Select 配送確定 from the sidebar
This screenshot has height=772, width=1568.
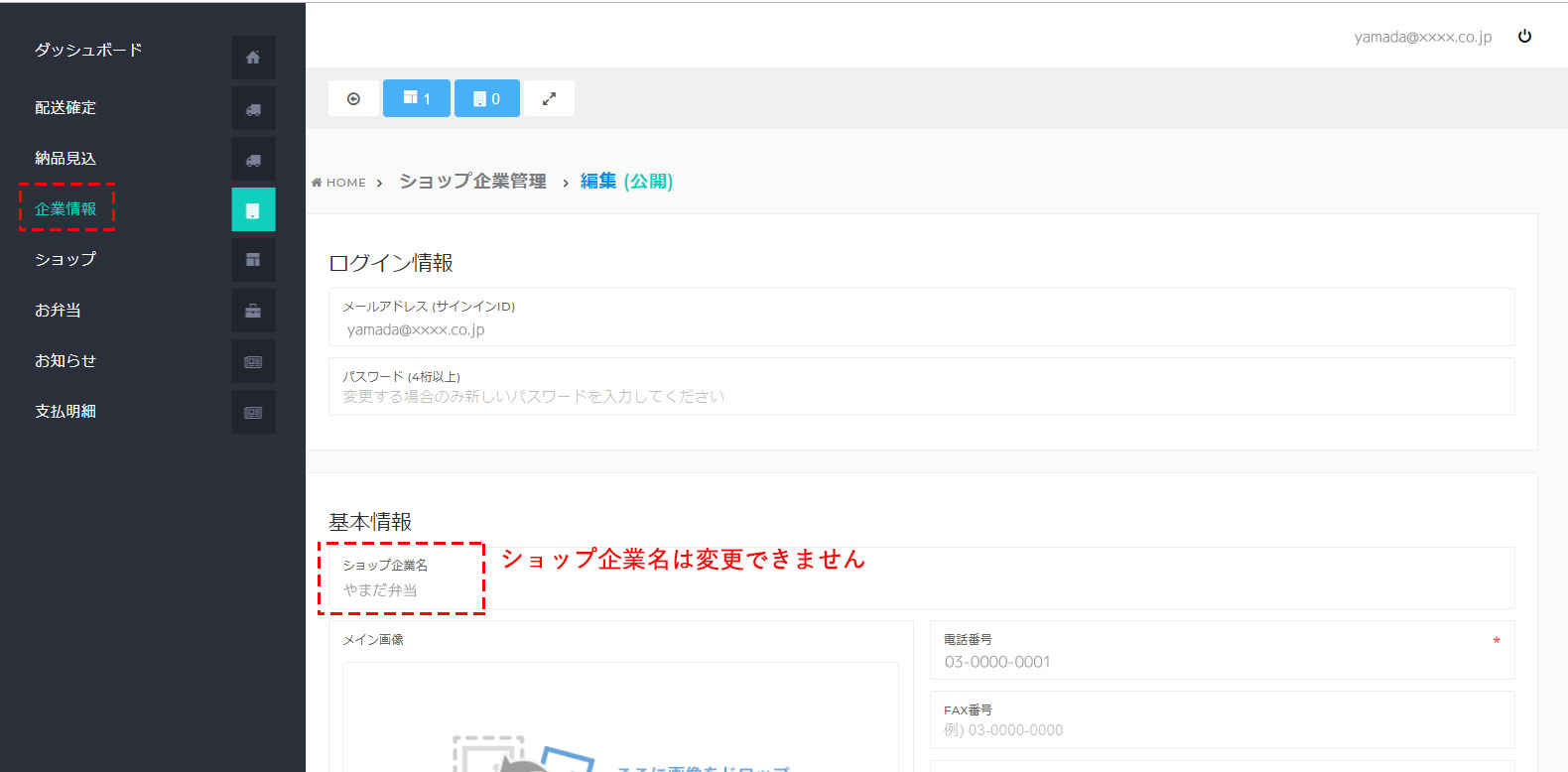click(65, 107)
